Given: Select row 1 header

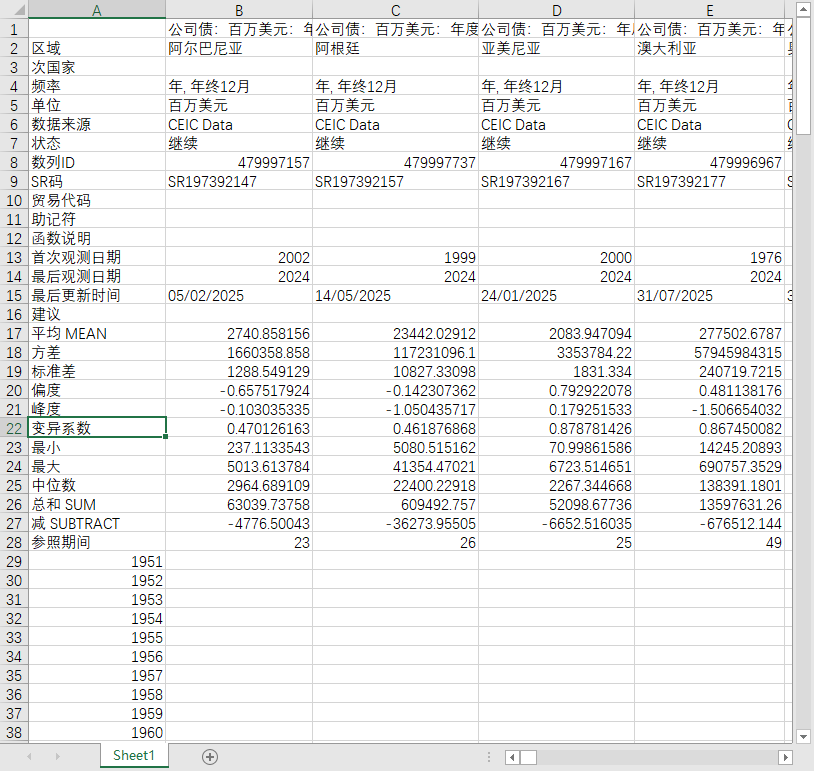Looking at the screenshot, I should [14, 29].
